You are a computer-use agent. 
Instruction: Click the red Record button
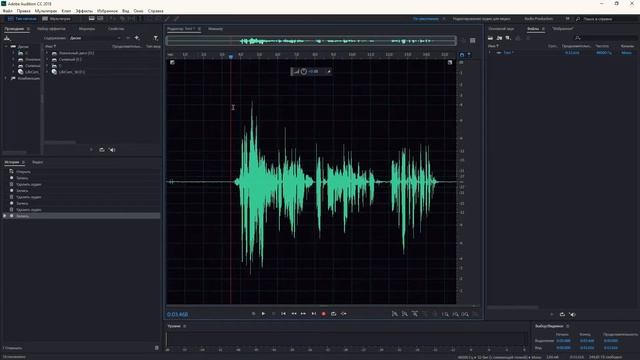pos(324,314)
